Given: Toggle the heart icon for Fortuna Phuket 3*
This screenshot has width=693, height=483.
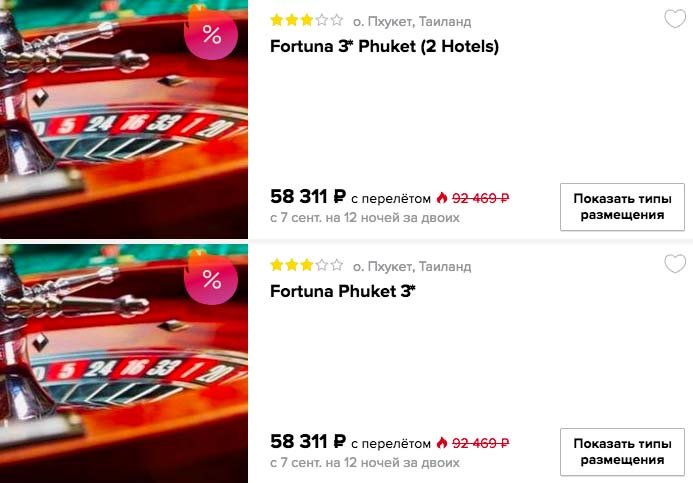Looking at the screenshot, I should click(675, 264).
